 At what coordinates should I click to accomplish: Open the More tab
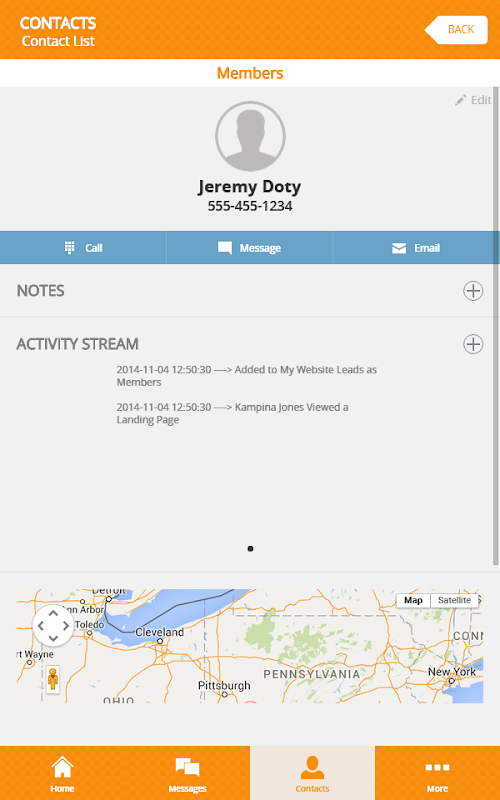(437, 773)
